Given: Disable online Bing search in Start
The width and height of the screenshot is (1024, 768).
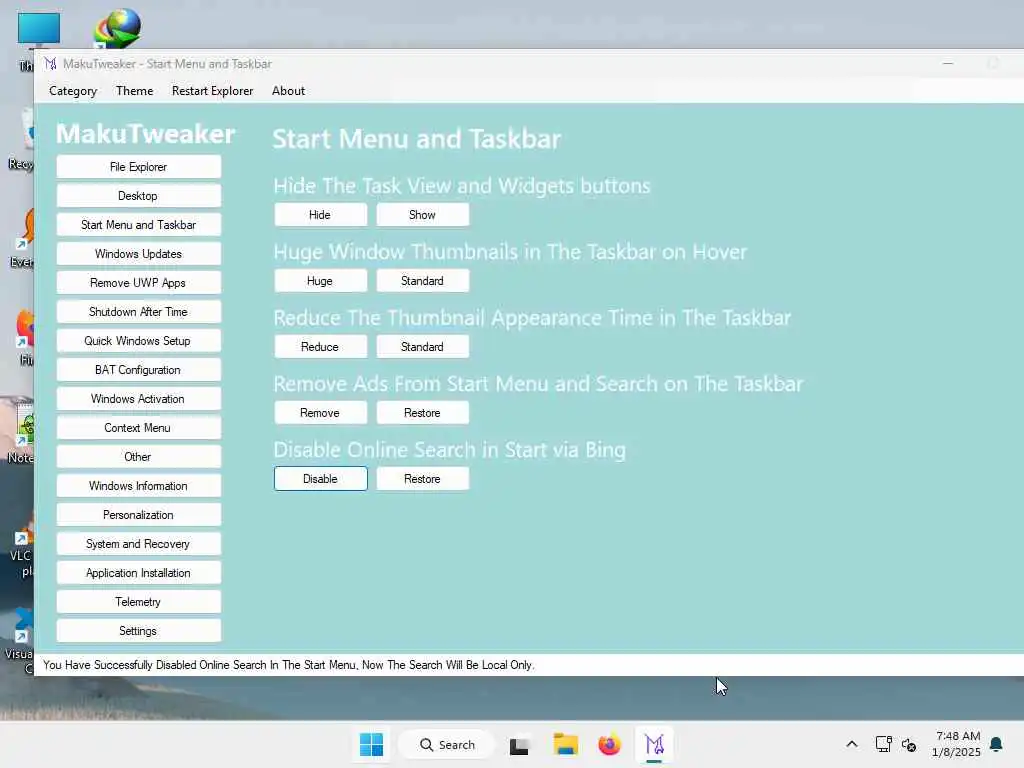Looking at the screenshot, I should point(320,479).
